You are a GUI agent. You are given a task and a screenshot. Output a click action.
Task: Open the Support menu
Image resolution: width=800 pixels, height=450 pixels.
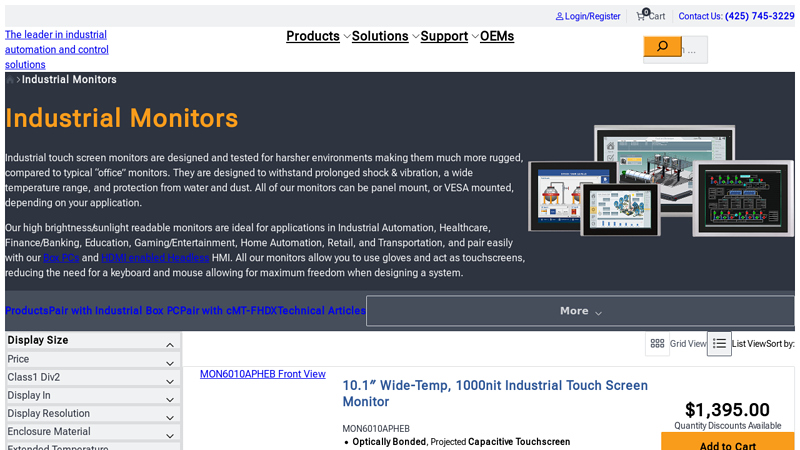tap(444, 36)
